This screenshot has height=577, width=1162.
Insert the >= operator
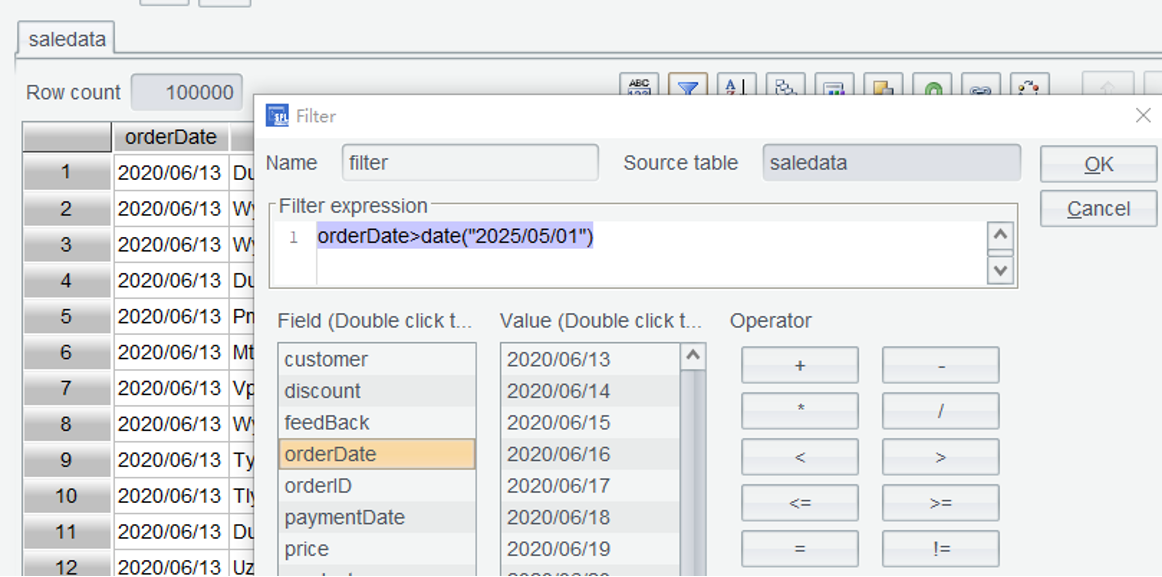940,503
